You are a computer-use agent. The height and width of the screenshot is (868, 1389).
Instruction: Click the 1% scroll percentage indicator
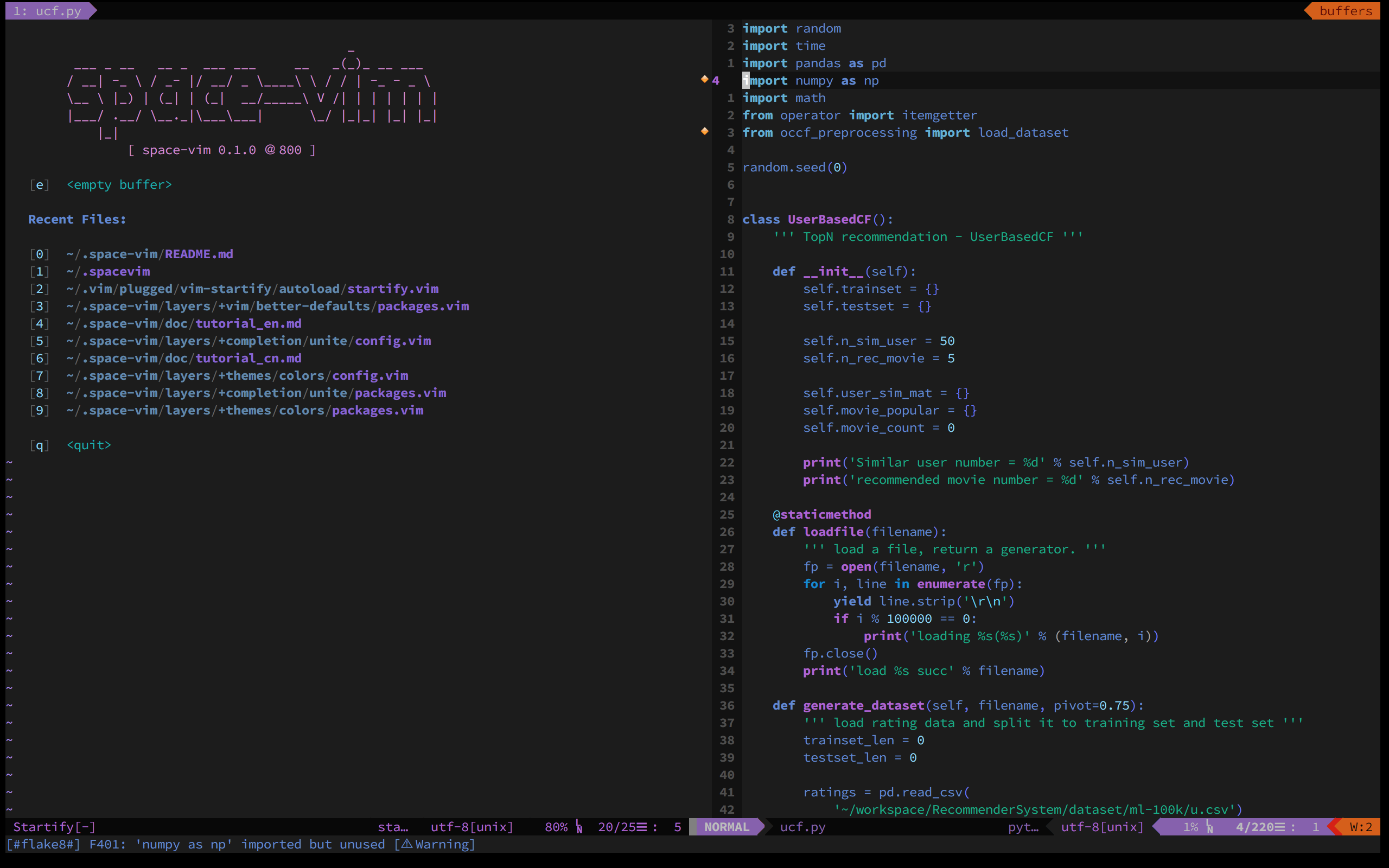(1190, 827)
